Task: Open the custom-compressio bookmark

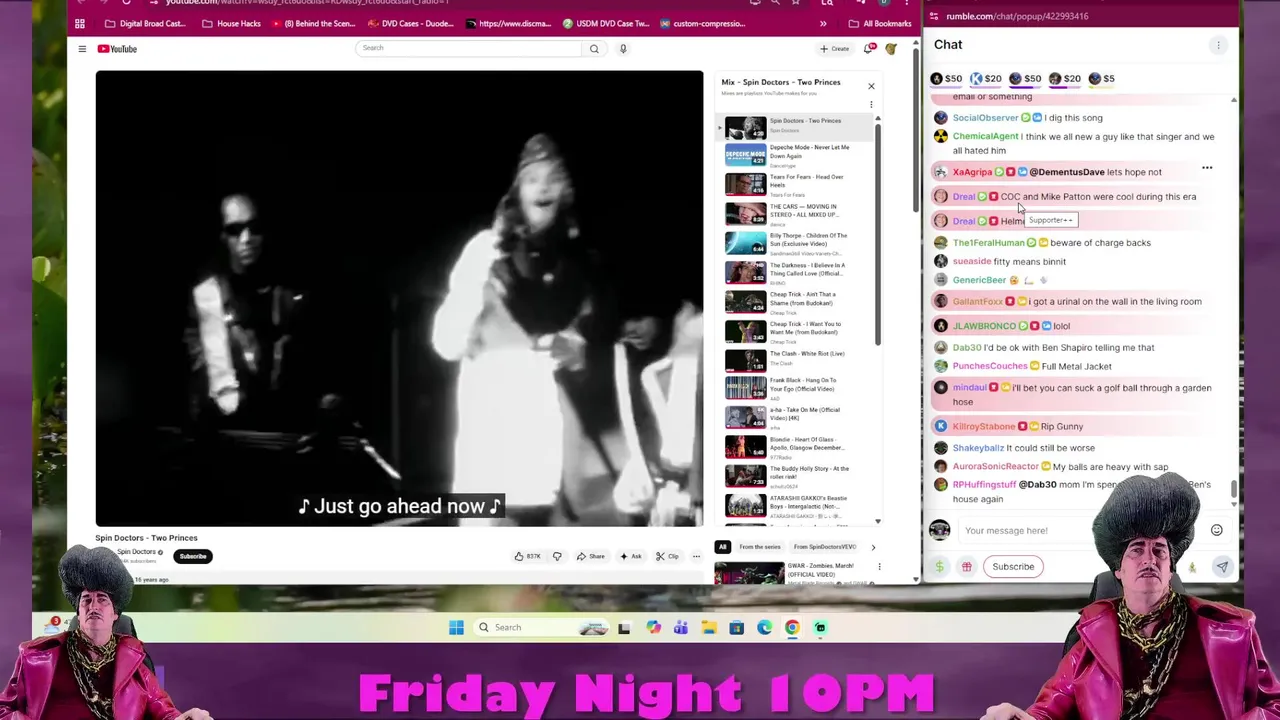Action: (x=702, y=23)
